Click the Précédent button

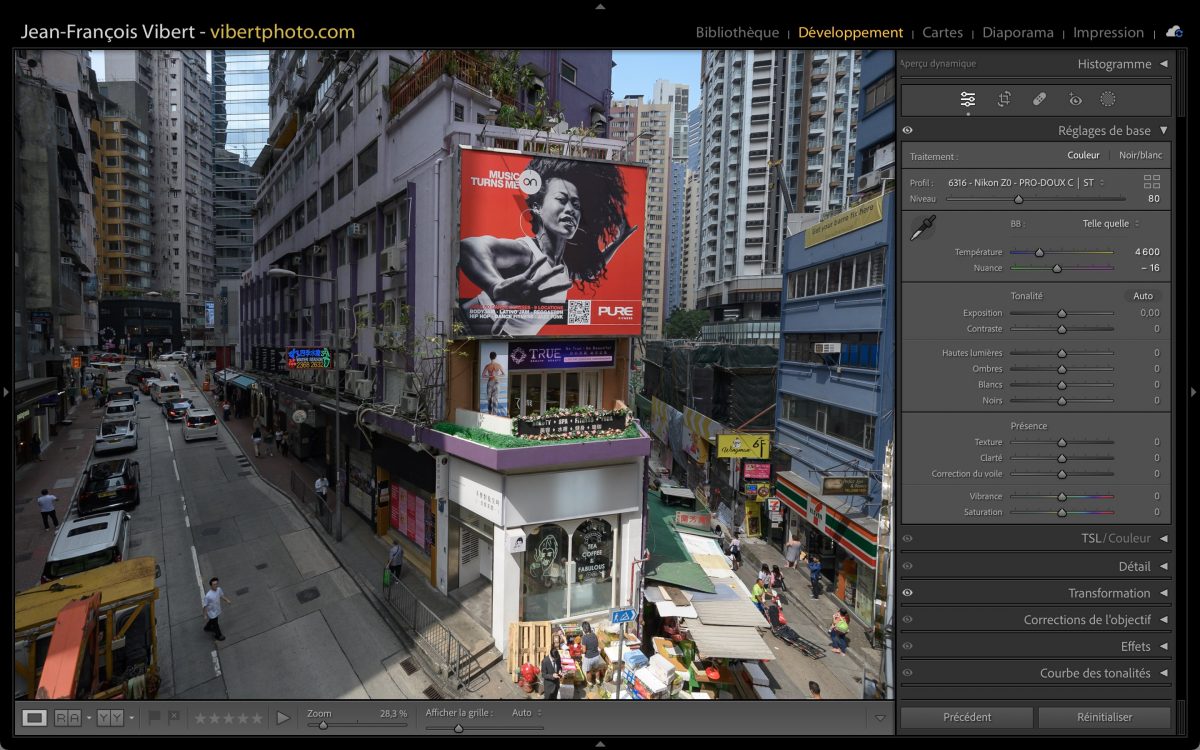tap(967, 717)
